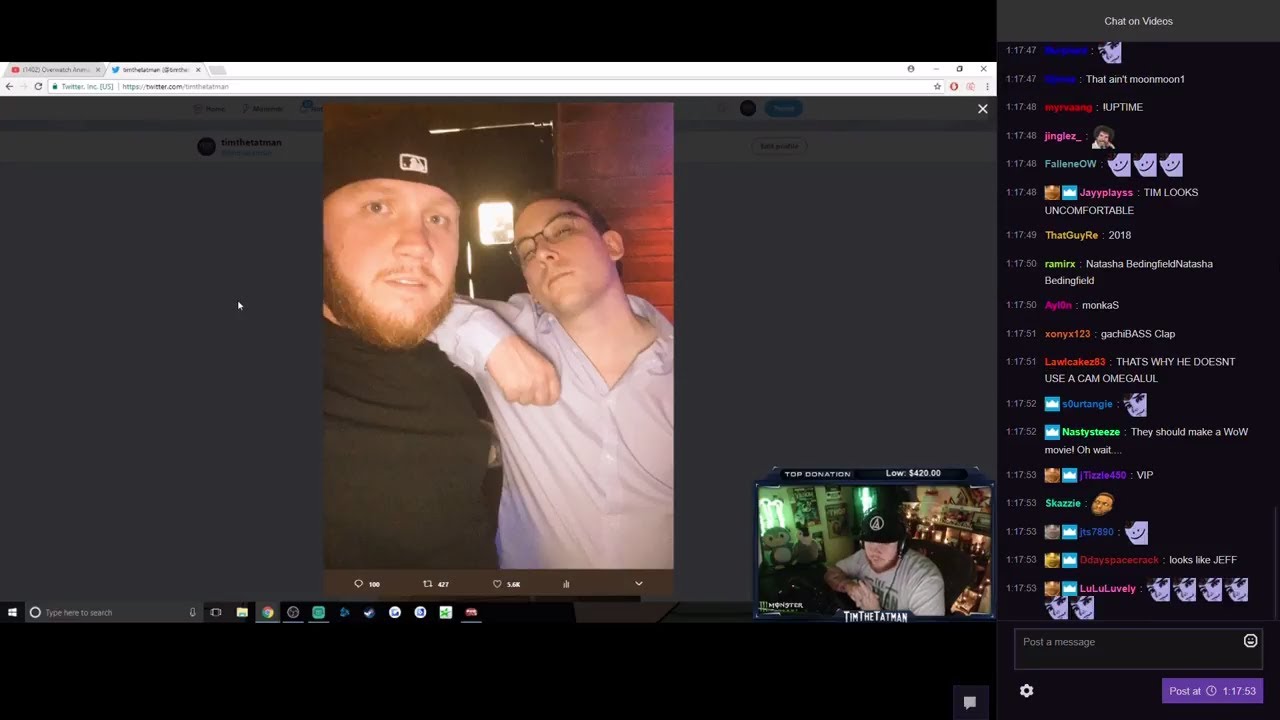Jump to chat timestamp 1:17:52 by s0urtangie
1280x720 pixels.
coord(1021,404)
